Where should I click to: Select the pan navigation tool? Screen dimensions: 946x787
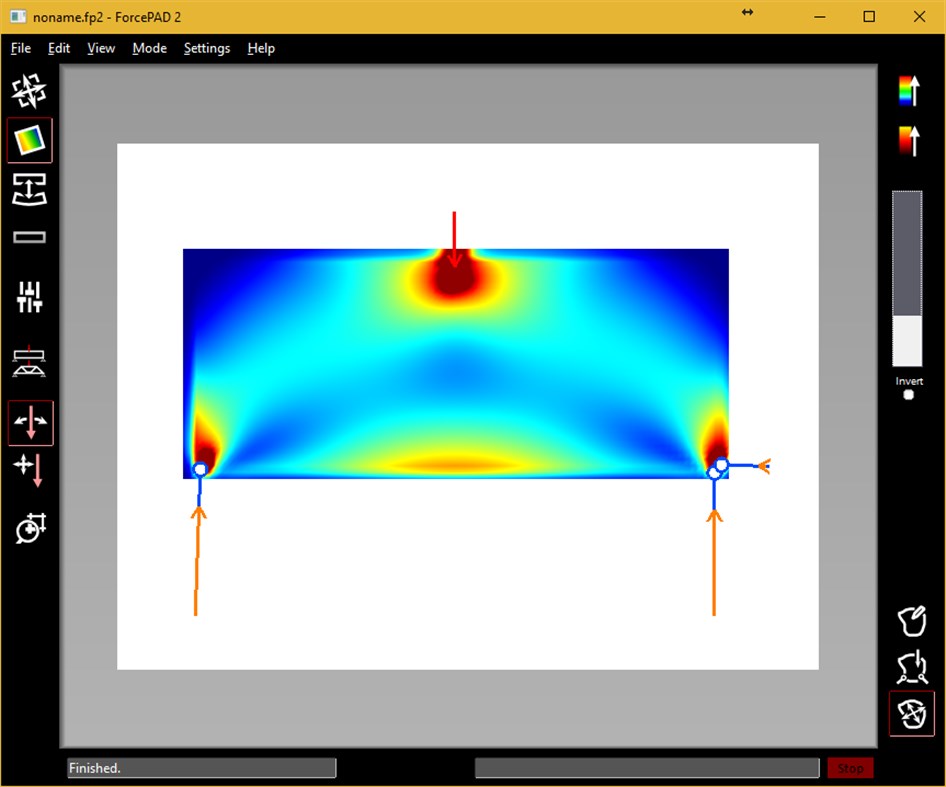(x=29, y=88)
